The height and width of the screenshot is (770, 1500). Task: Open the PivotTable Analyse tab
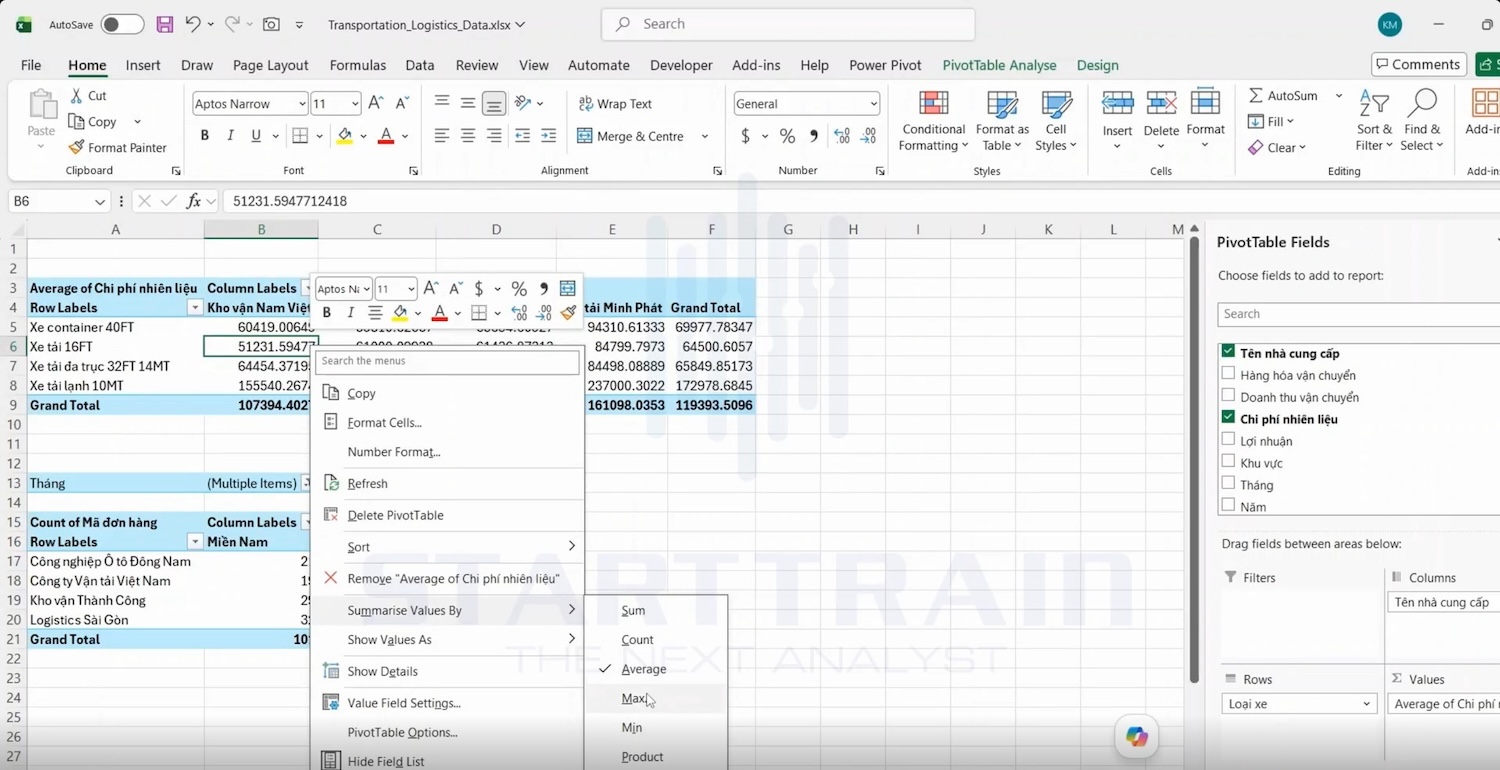999,65
